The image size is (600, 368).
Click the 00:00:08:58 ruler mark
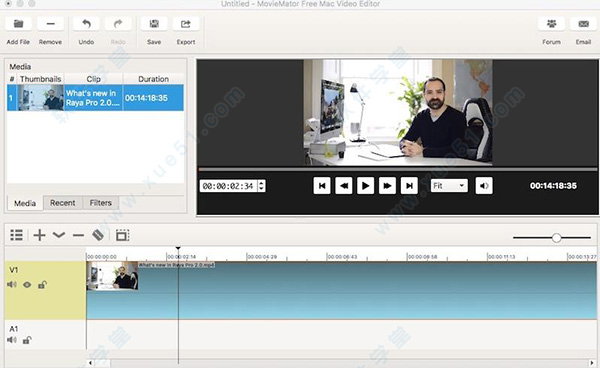pos(422,257)
